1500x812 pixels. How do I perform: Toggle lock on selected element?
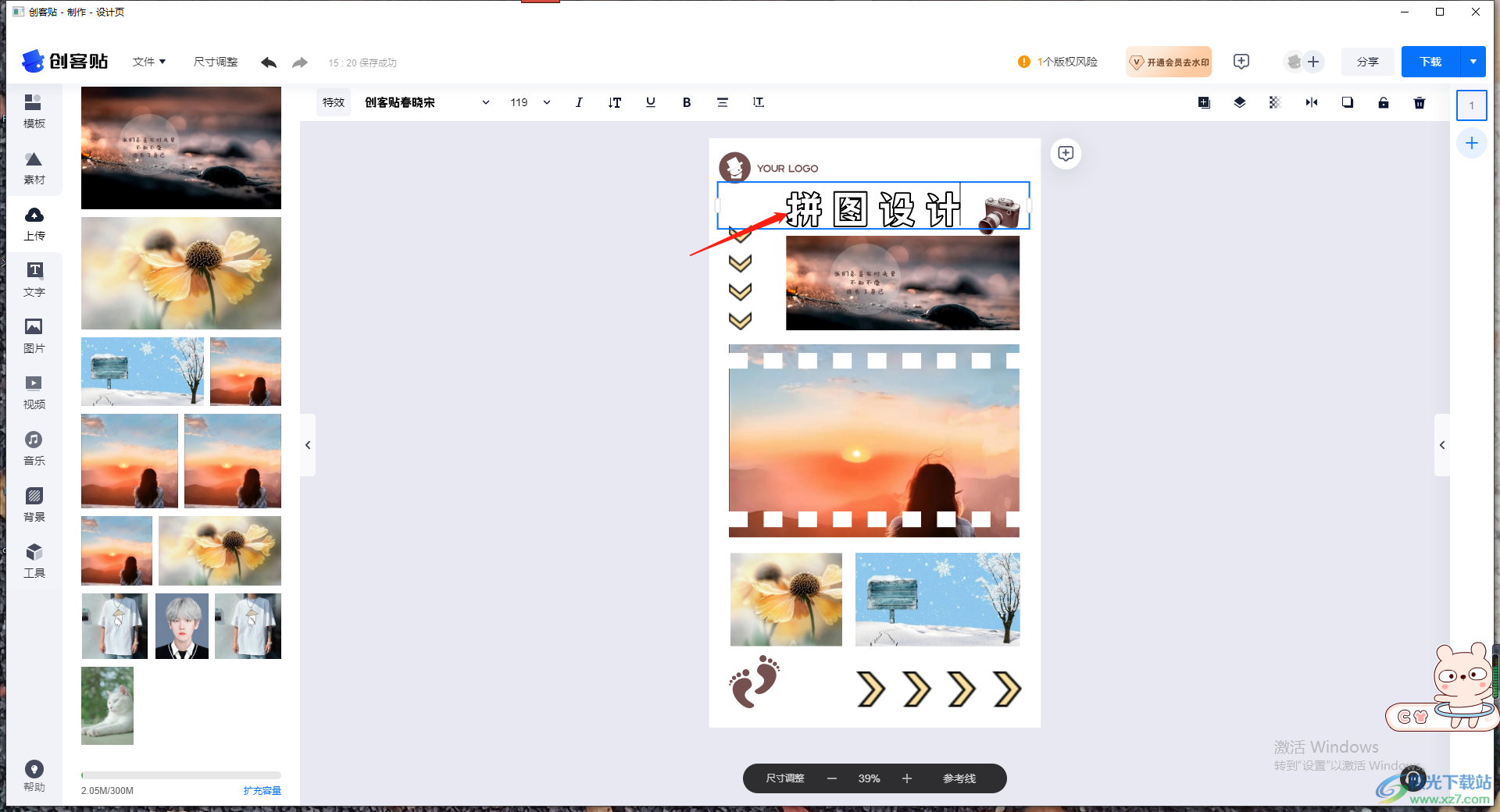point(1384,102)
